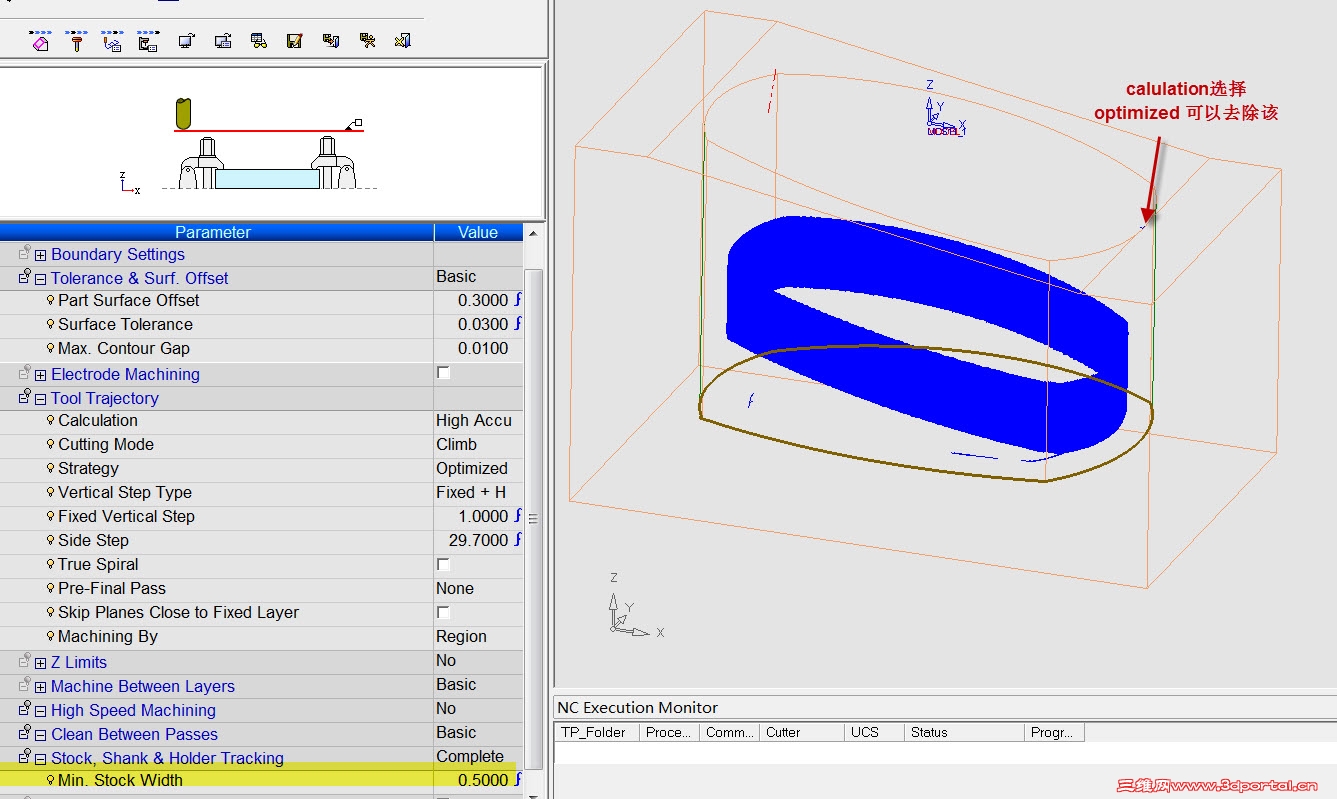The image size is (1337, 799).
Task: Click the TP_Folder column header
Action: pyautogui.click(x=598, y=732)
